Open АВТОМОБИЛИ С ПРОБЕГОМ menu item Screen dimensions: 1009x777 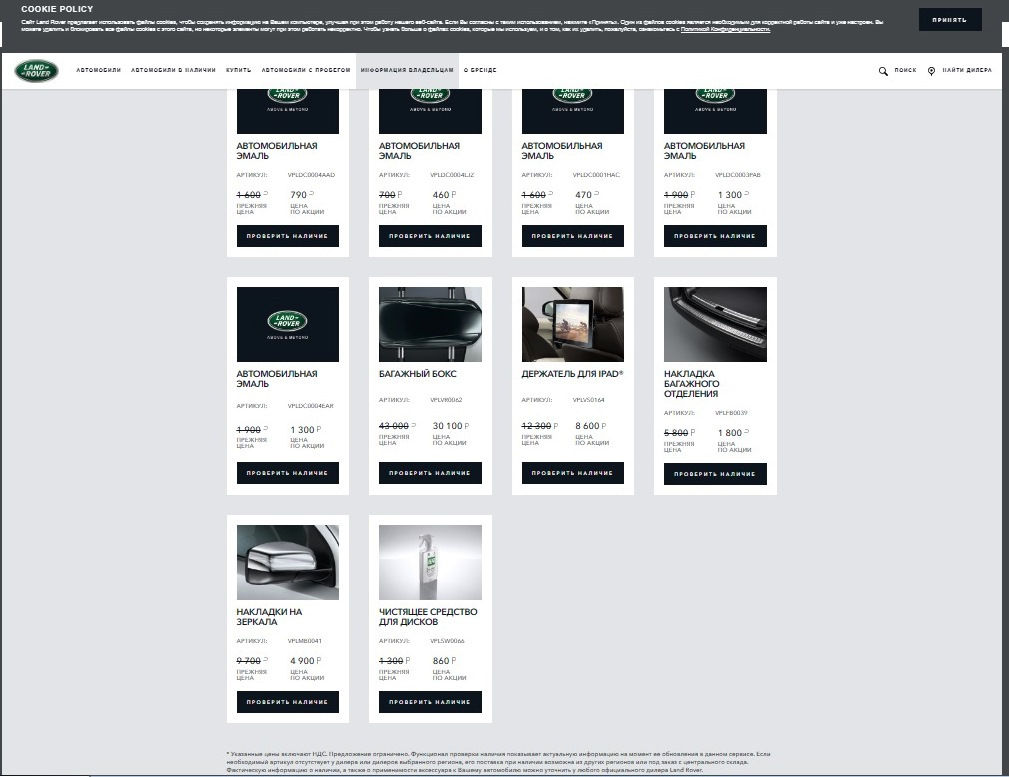[x=306, y=70]
